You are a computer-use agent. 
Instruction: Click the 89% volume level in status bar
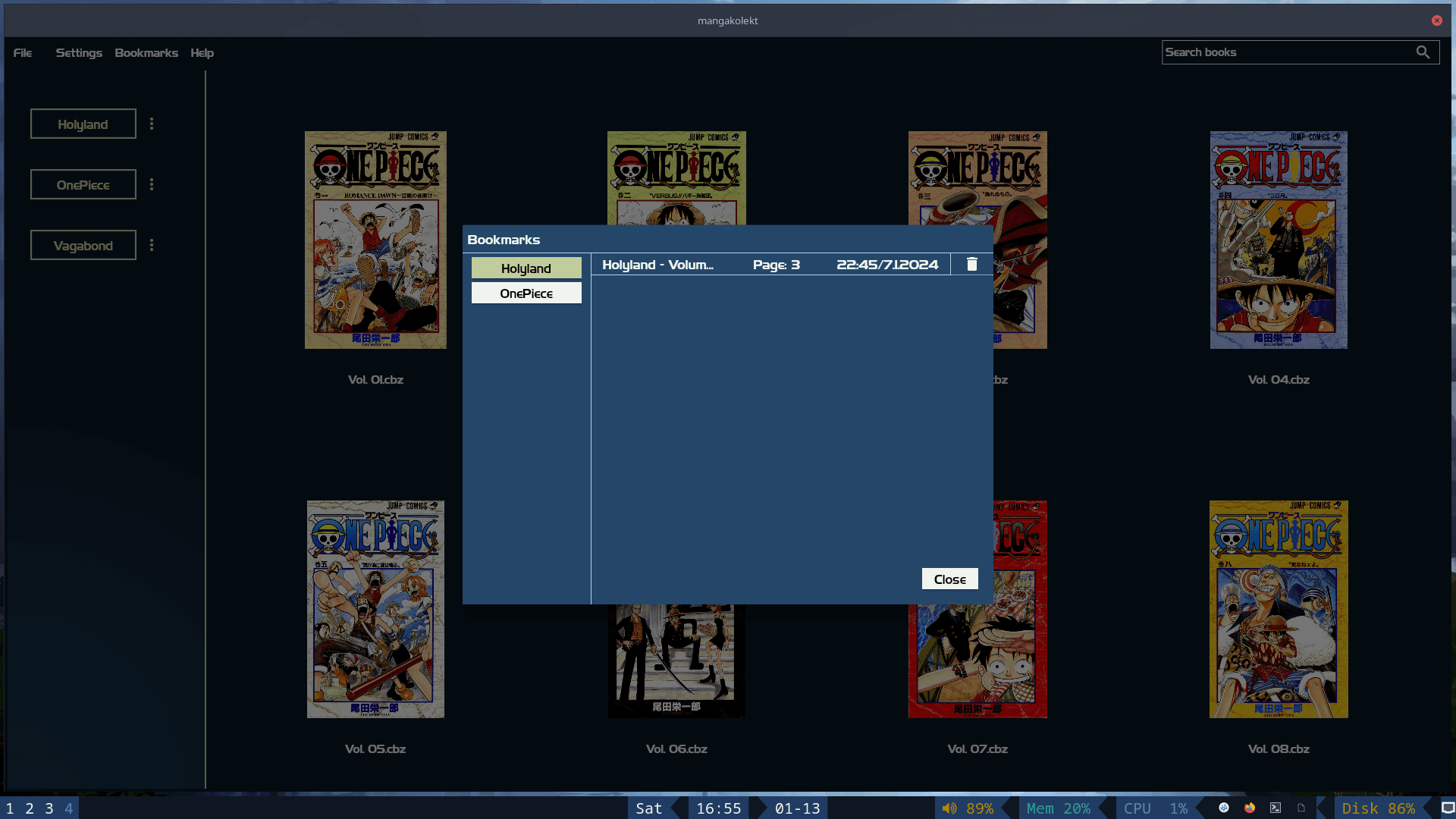980,808
